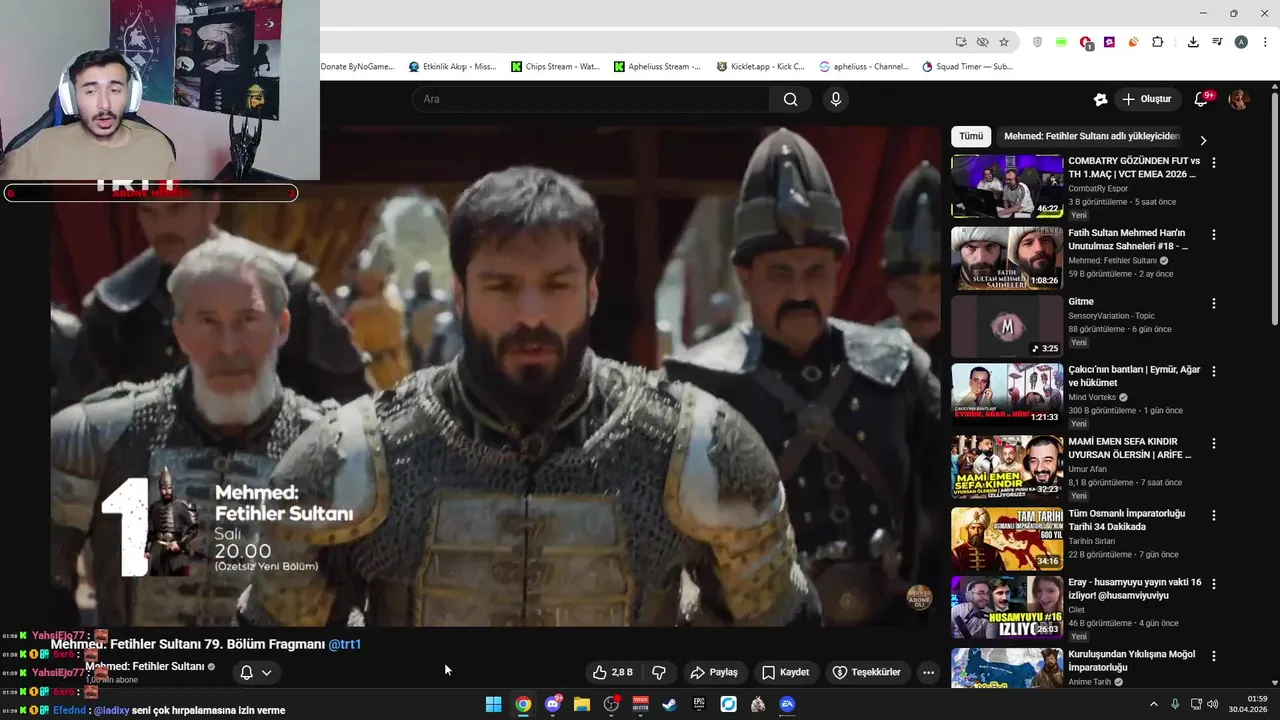Open the orange extension icon
The height and width of the screenshot is (720, 1280).
pyautogui.click(x=1133, y=42)
